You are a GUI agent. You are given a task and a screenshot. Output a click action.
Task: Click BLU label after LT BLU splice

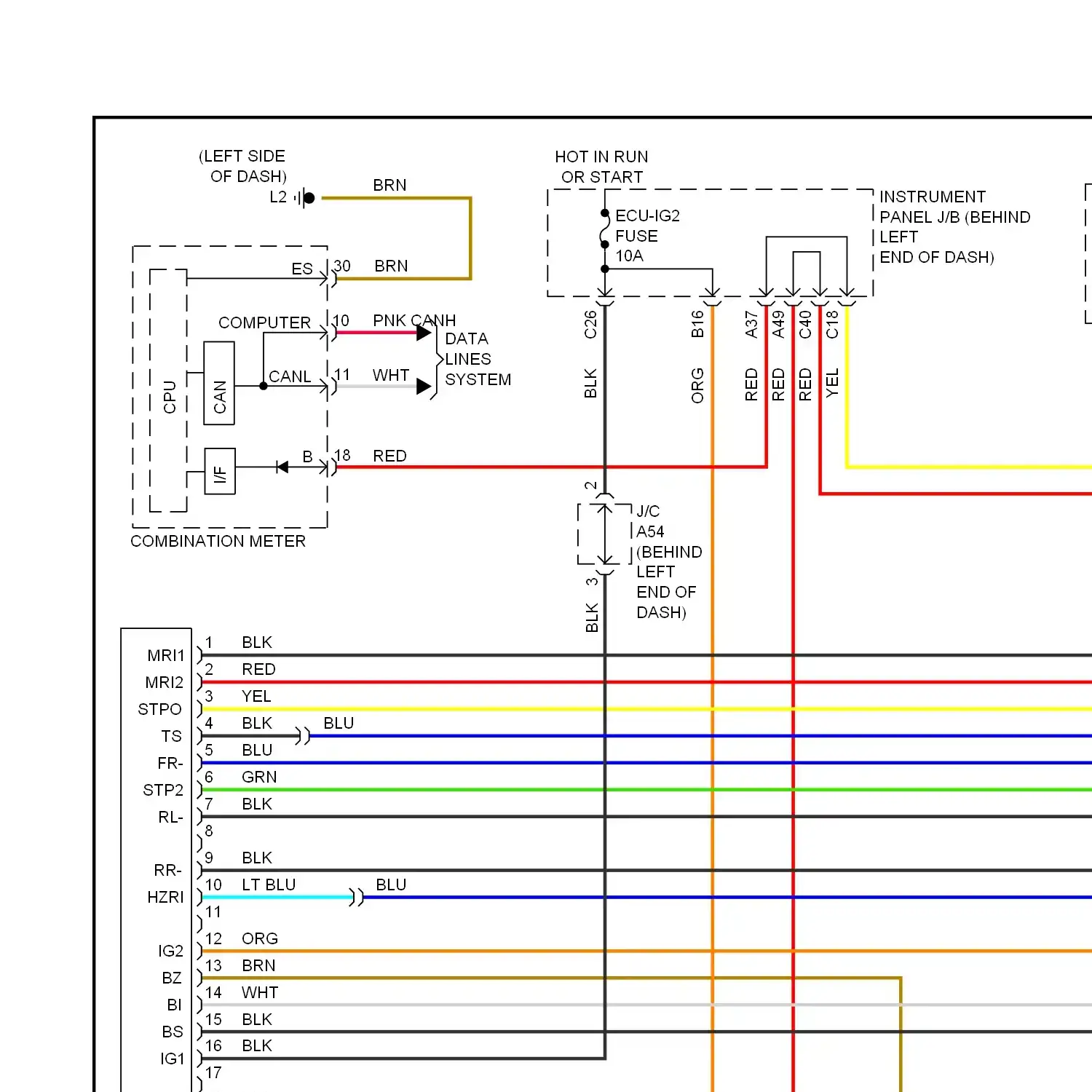(x=391, y=885)
